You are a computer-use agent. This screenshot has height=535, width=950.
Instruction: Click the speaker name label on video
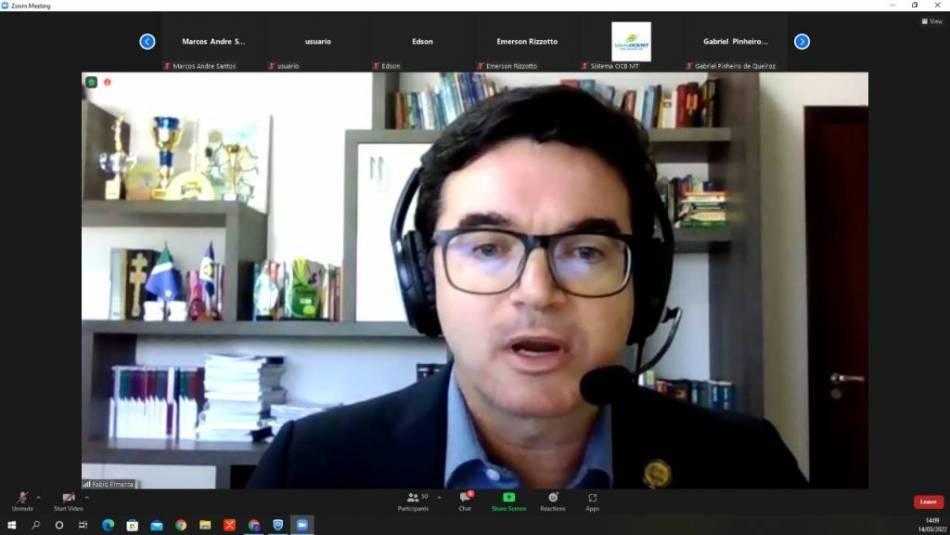[109, 484]
